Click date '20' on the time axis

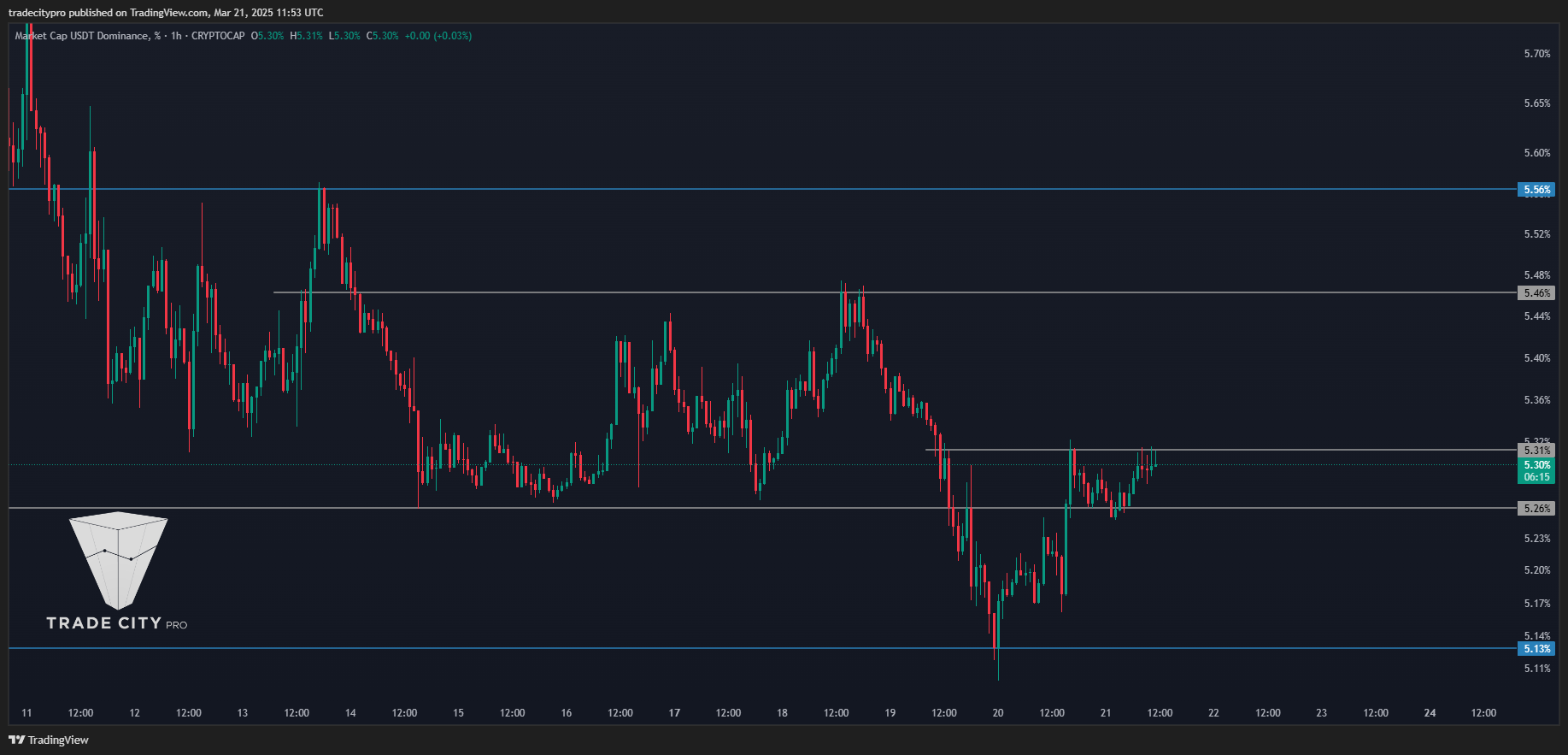coord(998,713)
